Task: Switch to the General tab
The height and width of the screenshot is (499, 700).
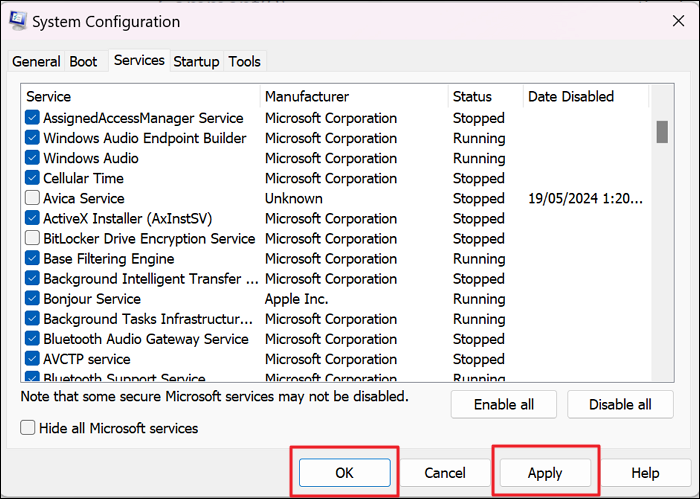Action: tap(36, 62)
